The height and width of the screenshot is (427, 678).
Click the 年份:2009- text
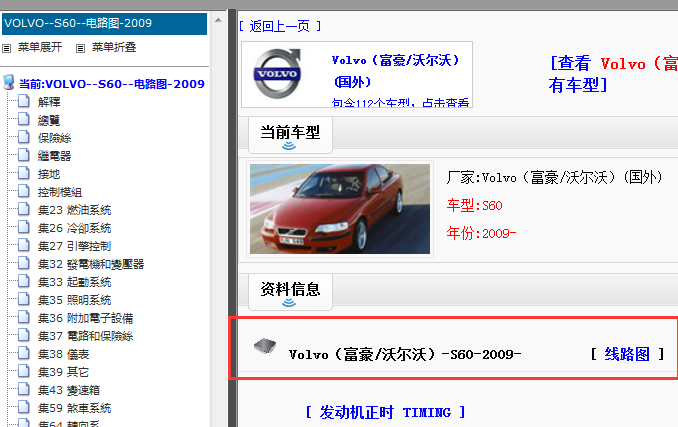point(481,233)
